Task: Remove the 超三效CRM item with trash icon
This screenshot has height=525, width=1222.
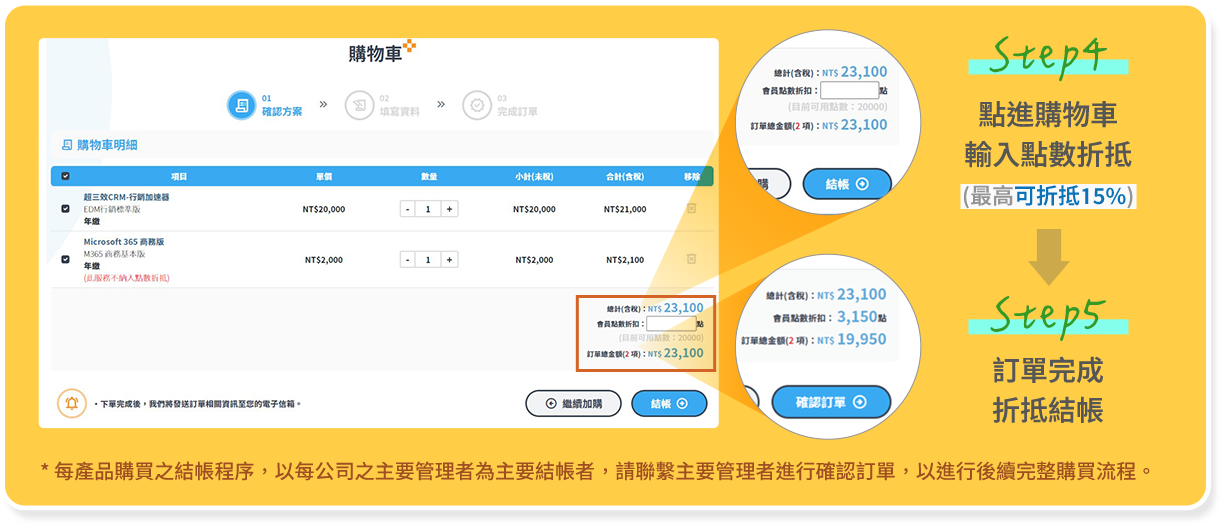Action: tap(691, 209)
